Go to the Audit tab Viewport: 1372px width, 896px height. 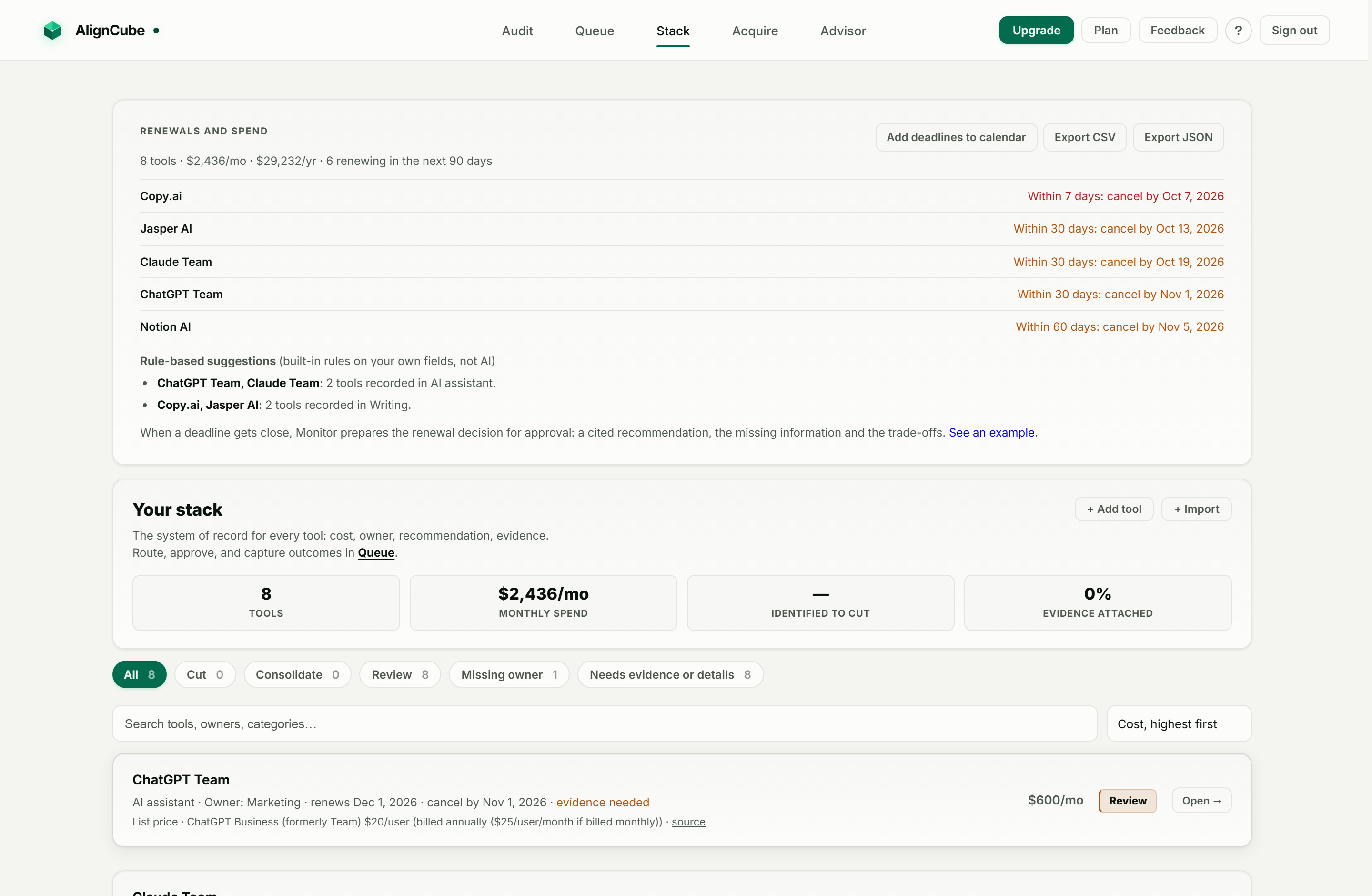(x=517, y=31)
